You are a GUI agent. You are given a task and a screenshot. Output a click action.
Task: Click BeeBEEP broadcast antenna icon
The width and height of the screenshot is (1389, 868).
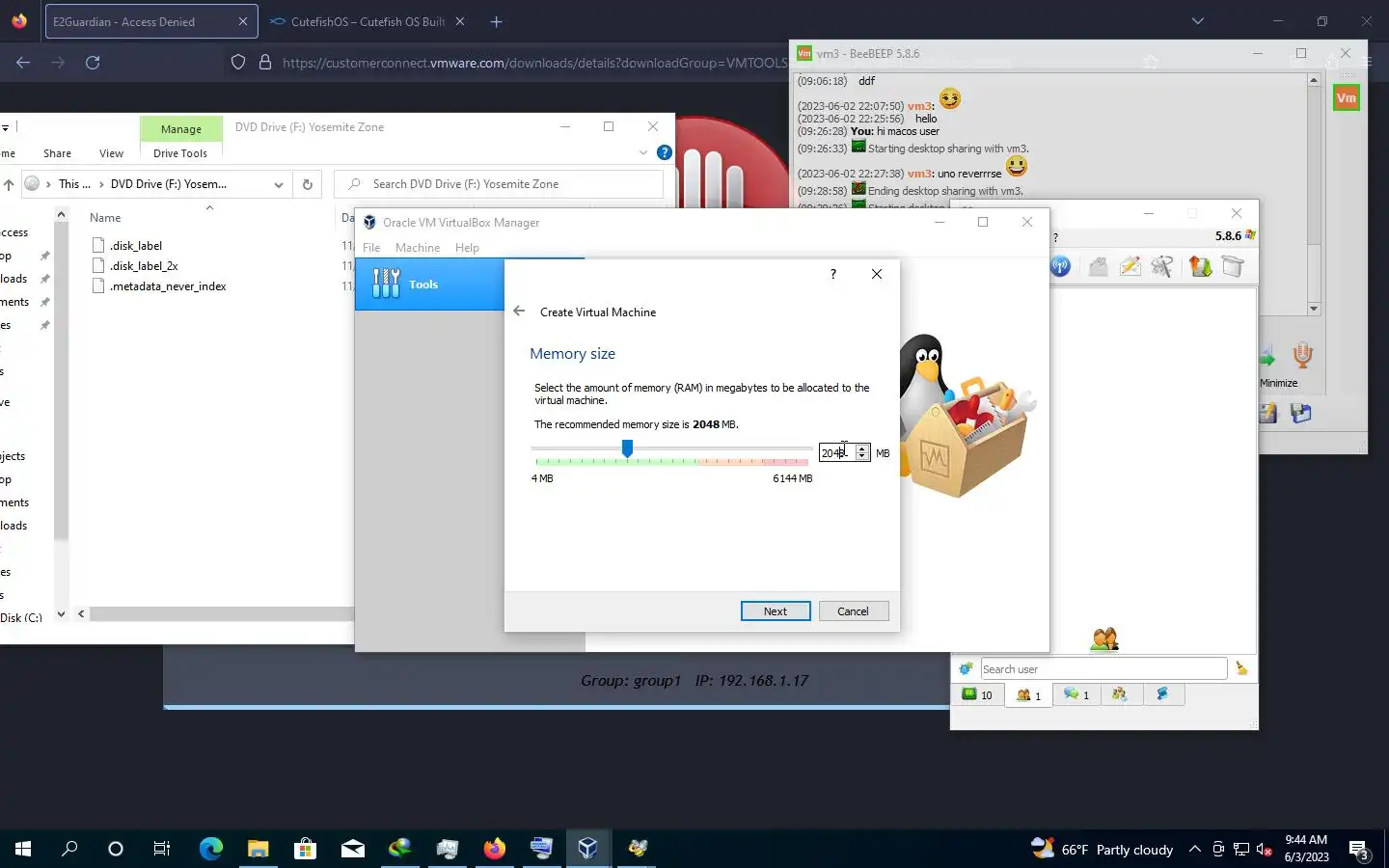(x=1060, y=267)
